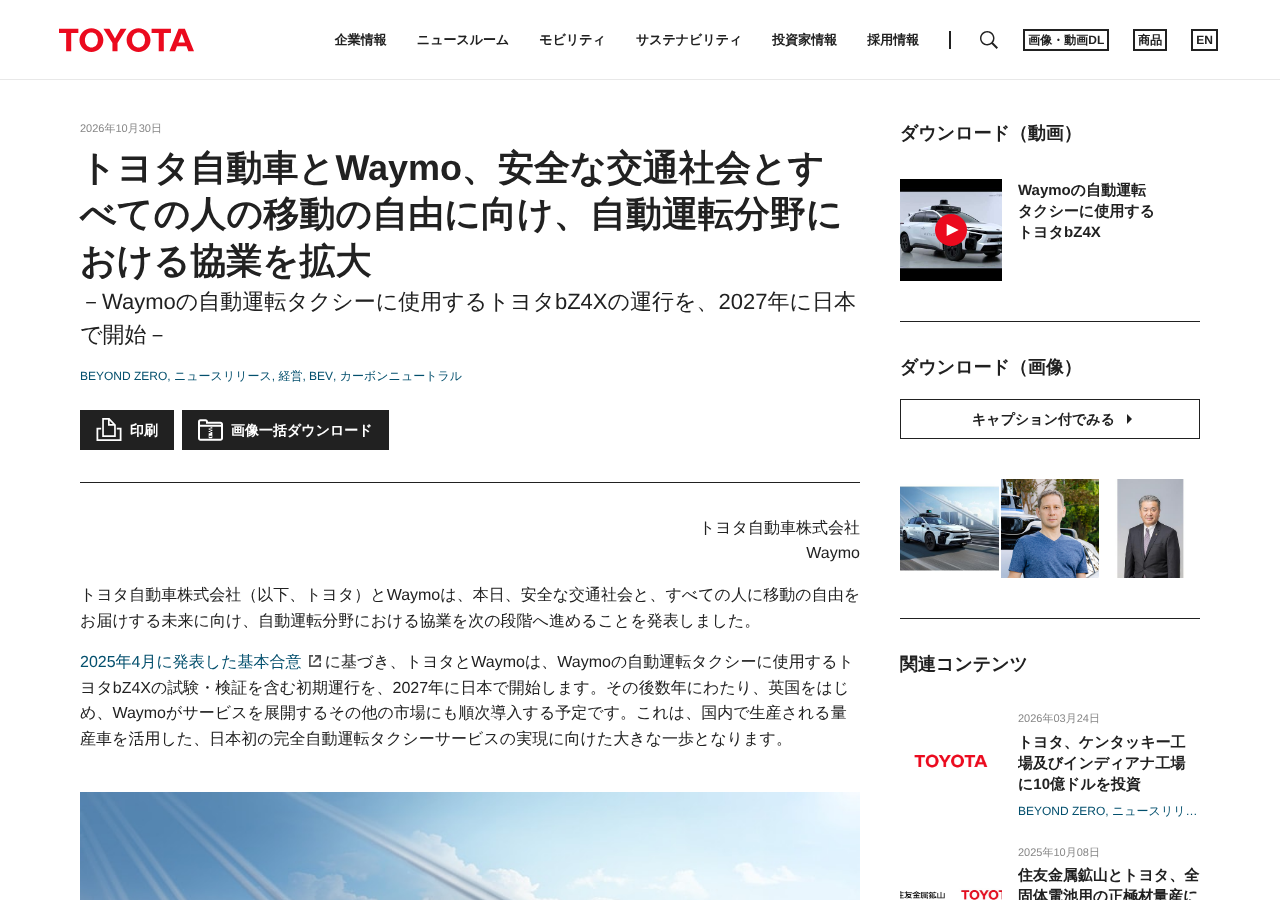Click the ニュースリリース tag under the headline
This screenshot has height=900, width=1280.
(223, 376)
